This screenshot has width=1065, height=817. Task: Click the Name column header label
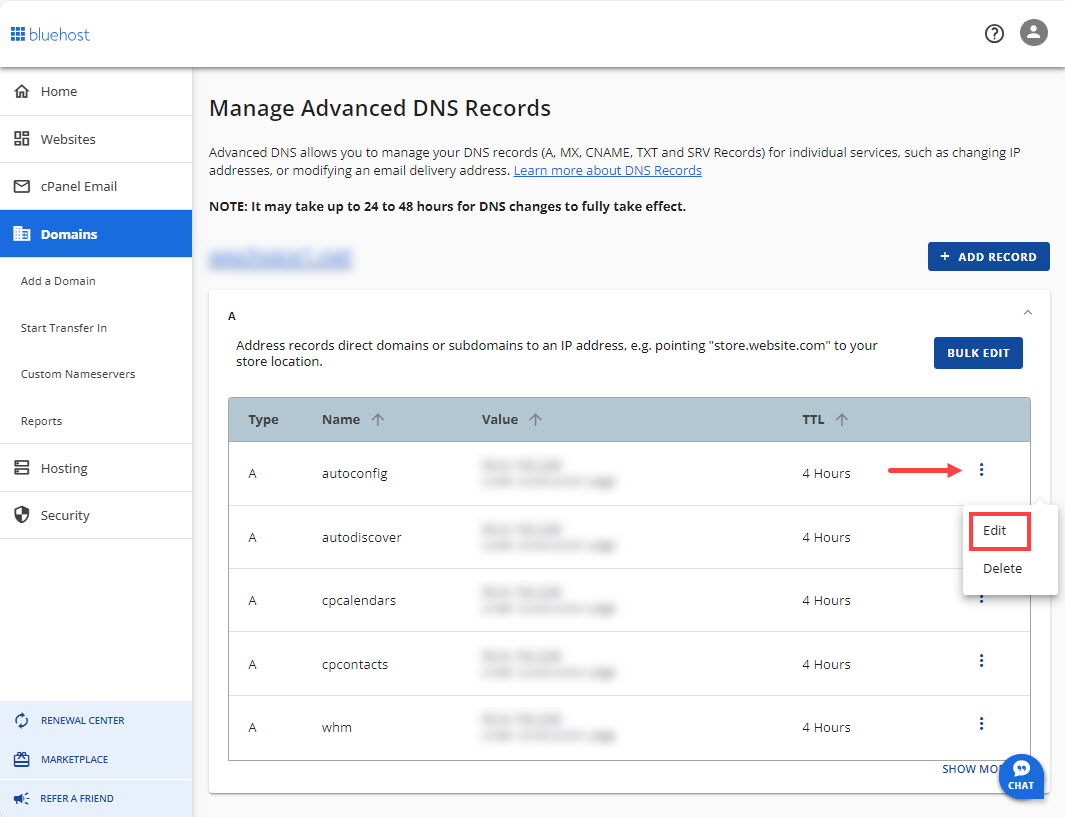coord(341,420)
